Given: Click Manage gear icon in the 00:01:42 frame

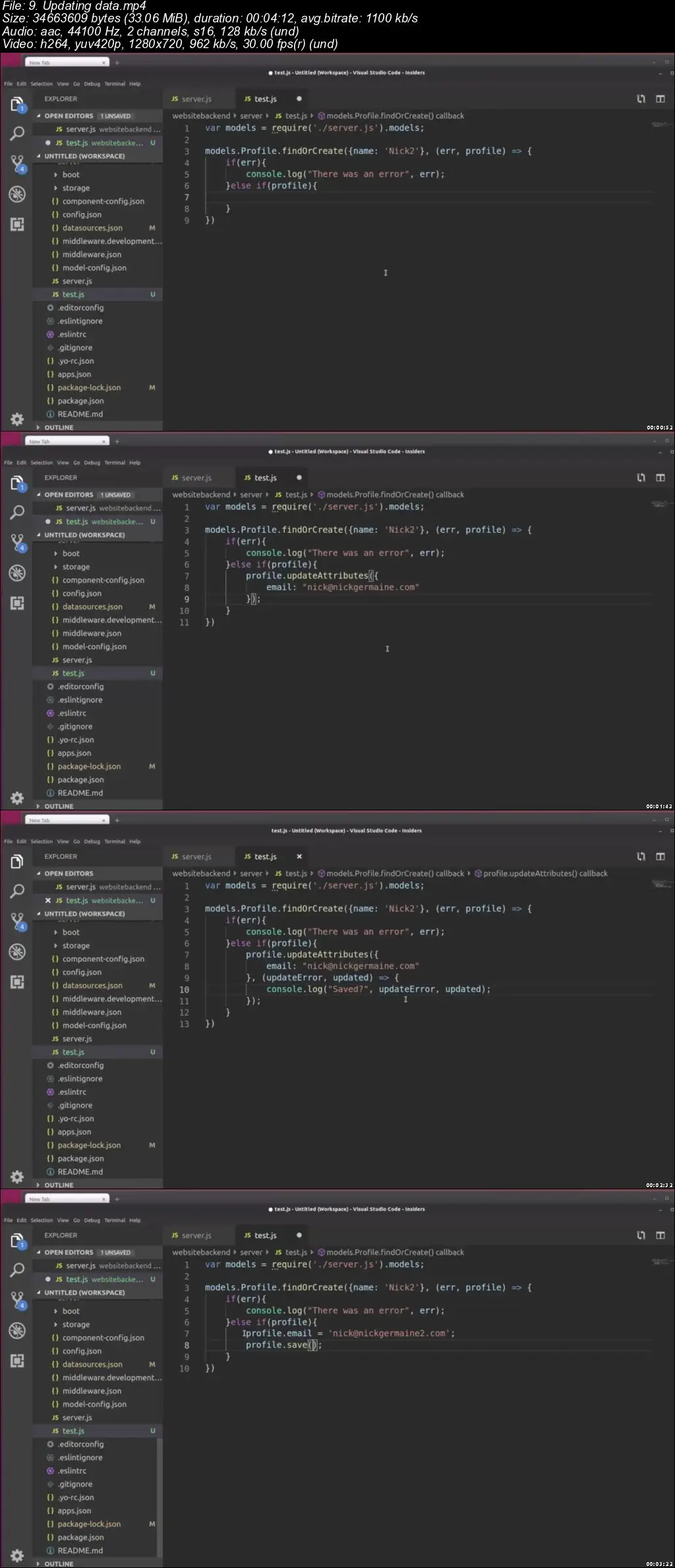Looking at the screenshot, I should point(18,798).
